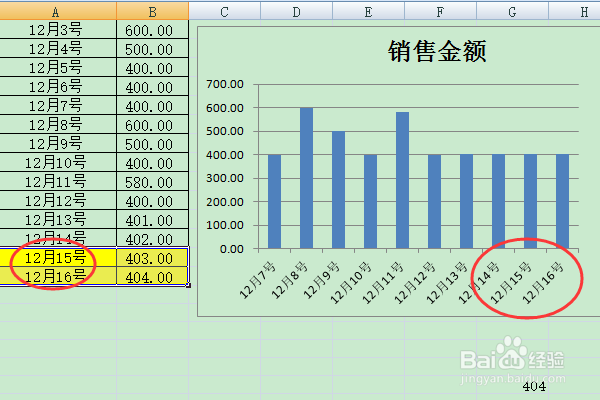Click the 12月14号 bar in chart
This screenshot has height=400, width=600.
(x=498, y=202)
